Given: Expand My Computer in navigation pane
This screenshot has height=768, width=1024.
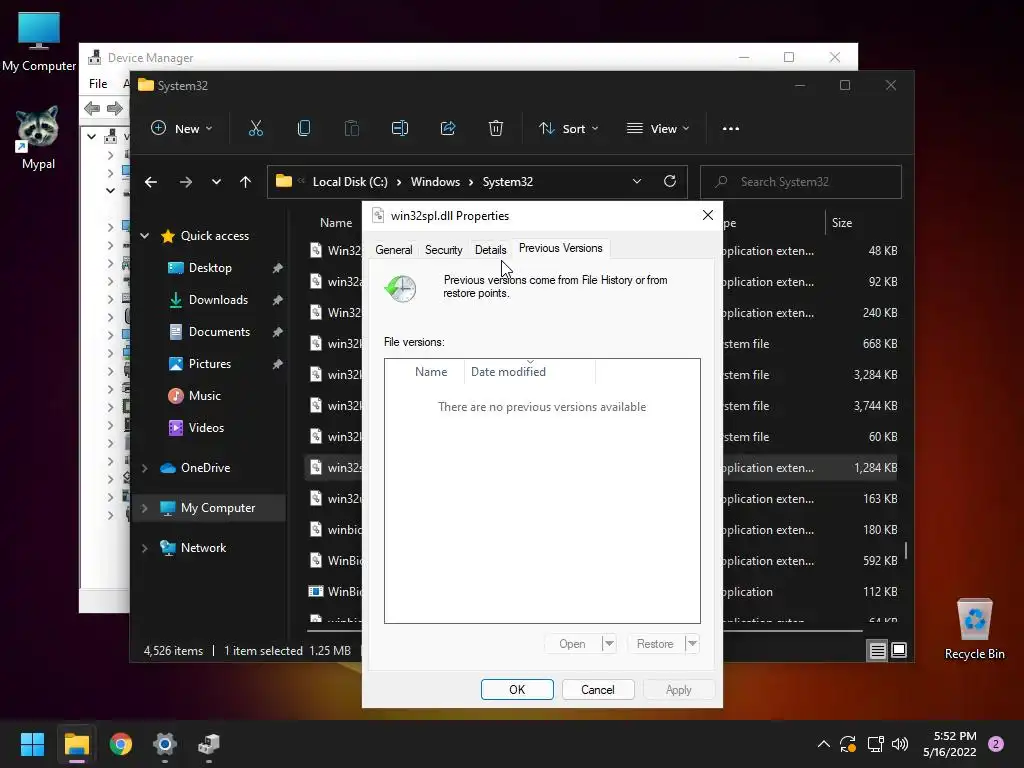Looking at the screenshot, I should click(145, 508).
